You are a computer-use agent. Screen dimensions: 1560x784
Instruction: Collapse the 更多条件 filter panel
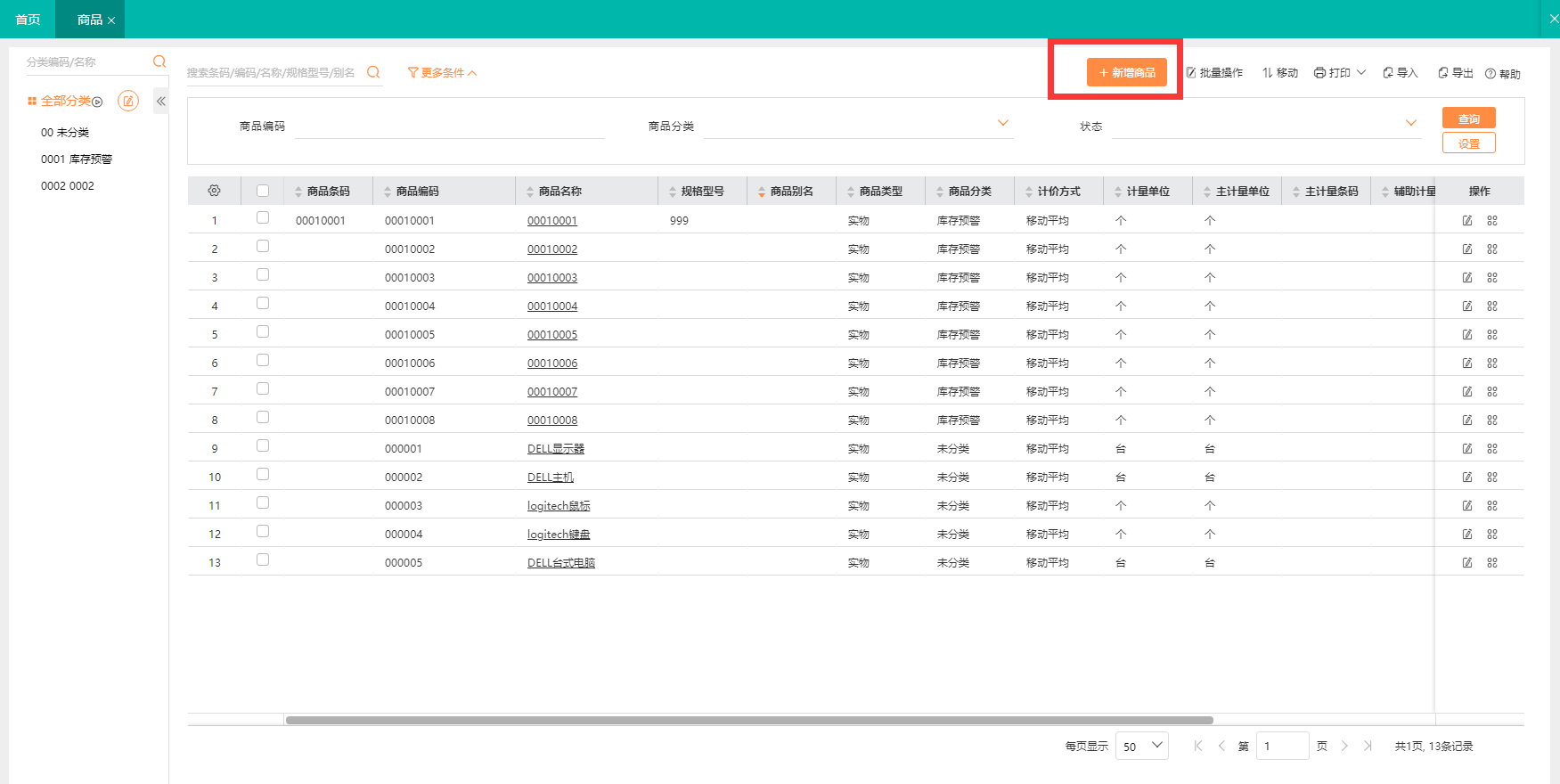(443, 73)
